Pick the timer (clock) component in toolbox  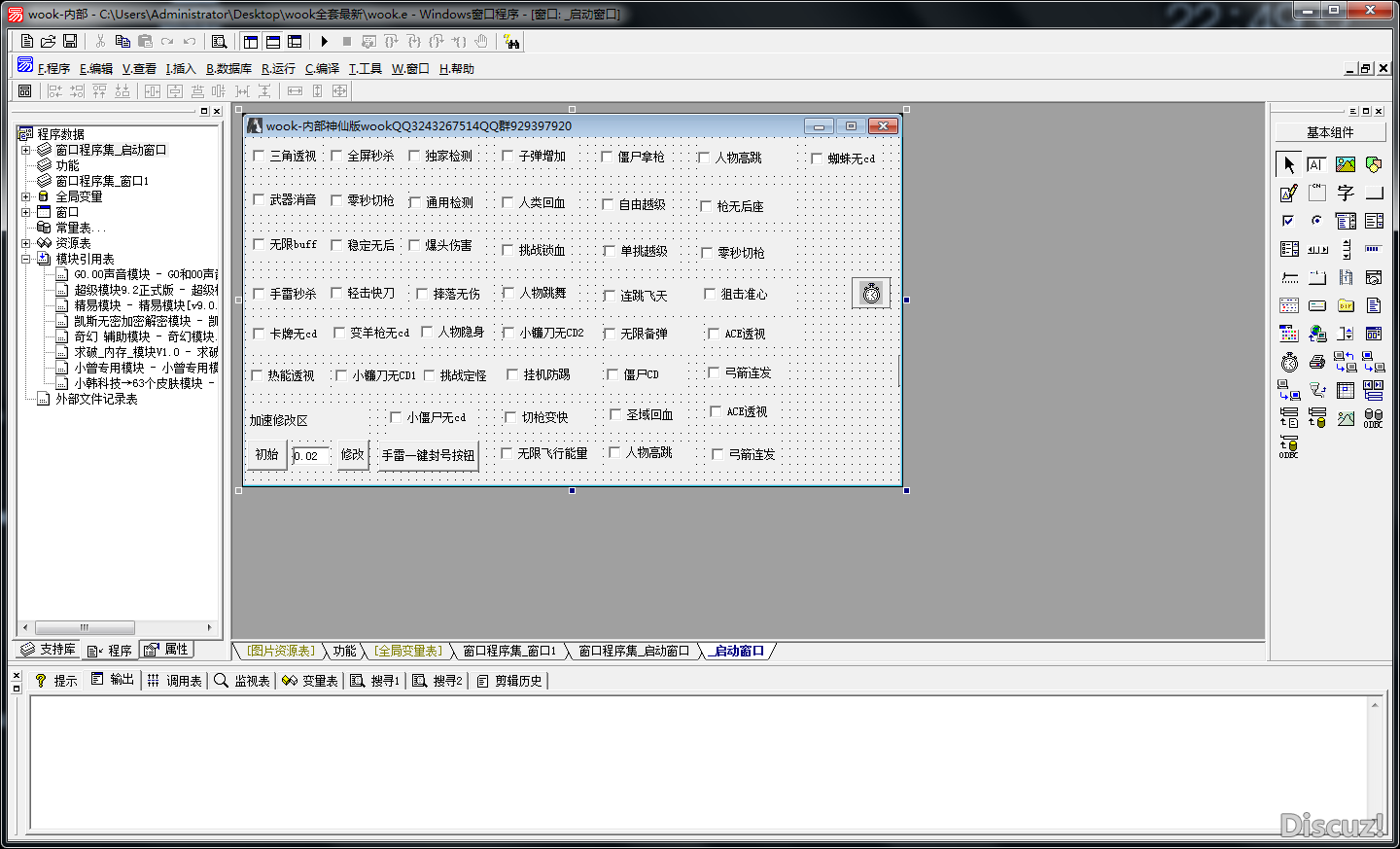coord(1289,363)
